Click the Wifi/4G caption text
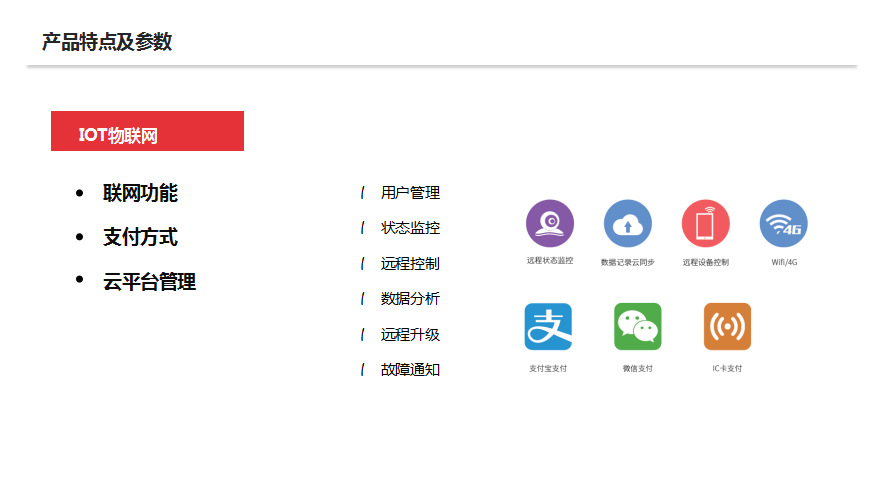The height and width of the screenshot is (491, 883). tap(784, 262)
